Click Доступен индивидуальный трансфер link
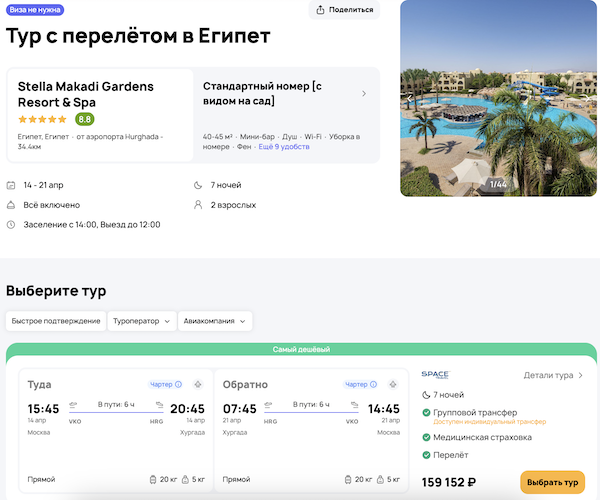The width and height of the screenshot is (600, 500). pos(481,422)
